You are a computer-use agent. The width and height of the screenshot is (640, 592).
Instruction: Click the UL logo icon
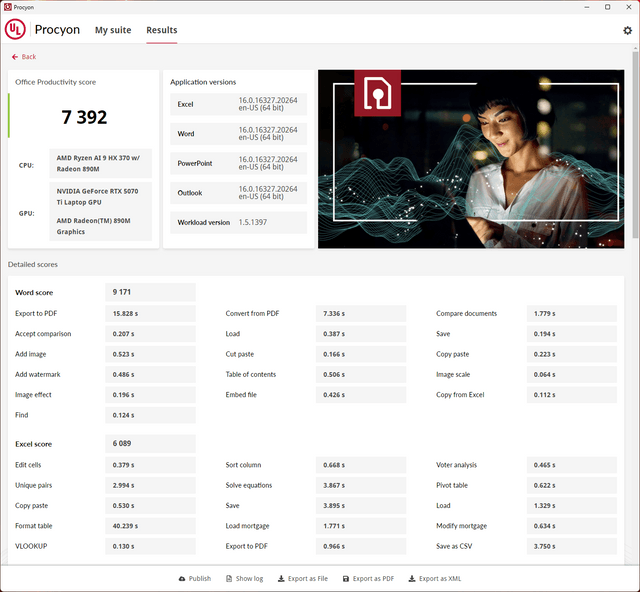pos(15,30)
